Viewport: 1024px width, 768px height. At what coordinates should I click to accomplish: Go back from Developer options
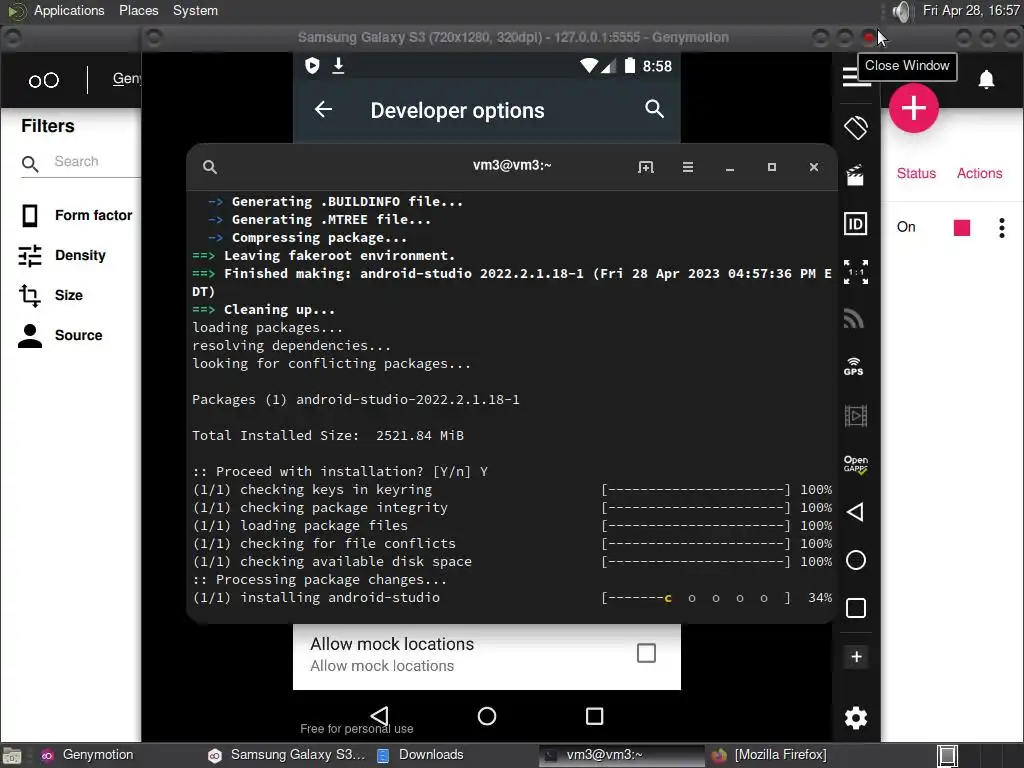point(323,110)
